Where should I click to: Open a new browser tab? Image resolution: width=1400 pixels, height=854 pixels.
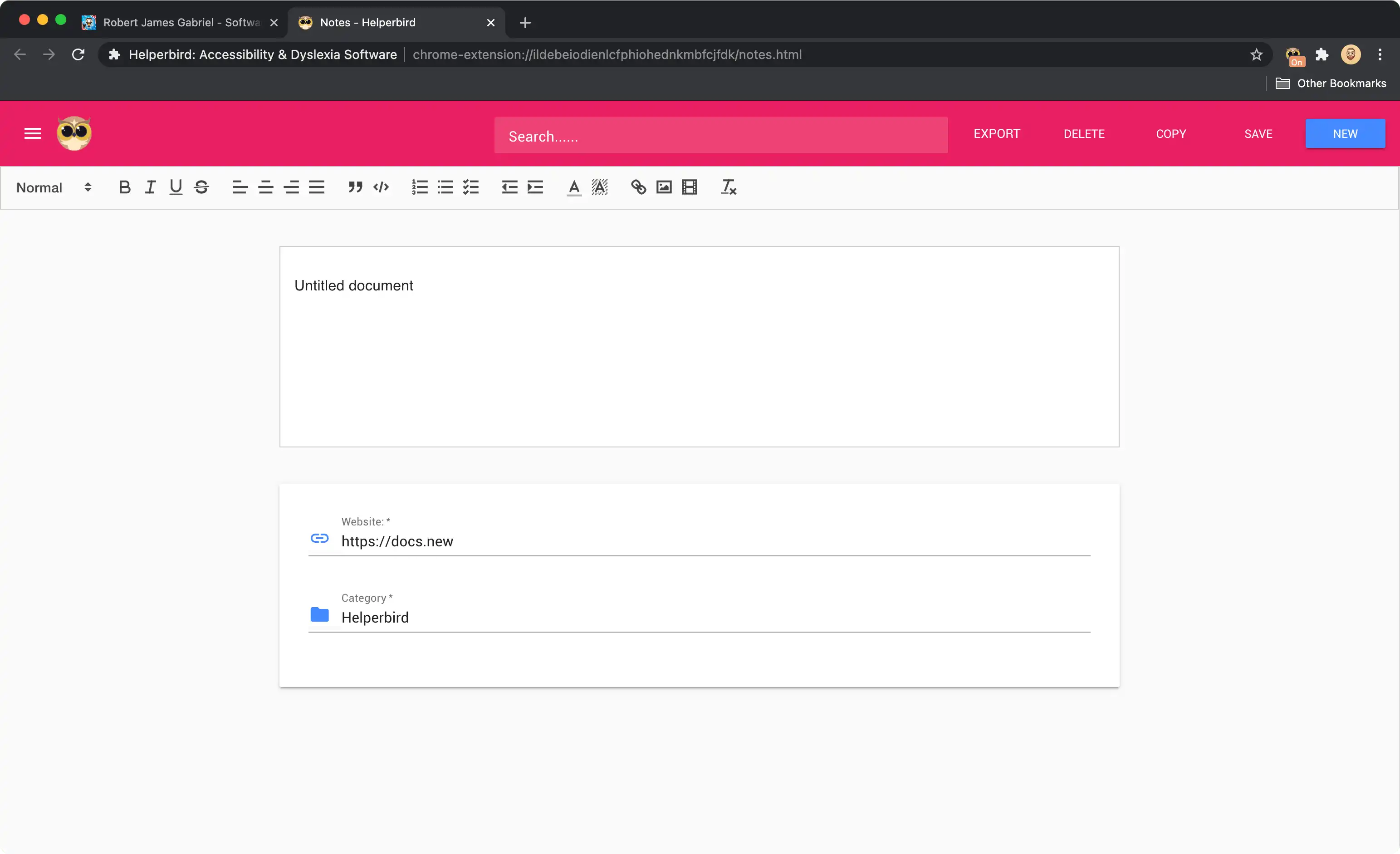[525, 23]
